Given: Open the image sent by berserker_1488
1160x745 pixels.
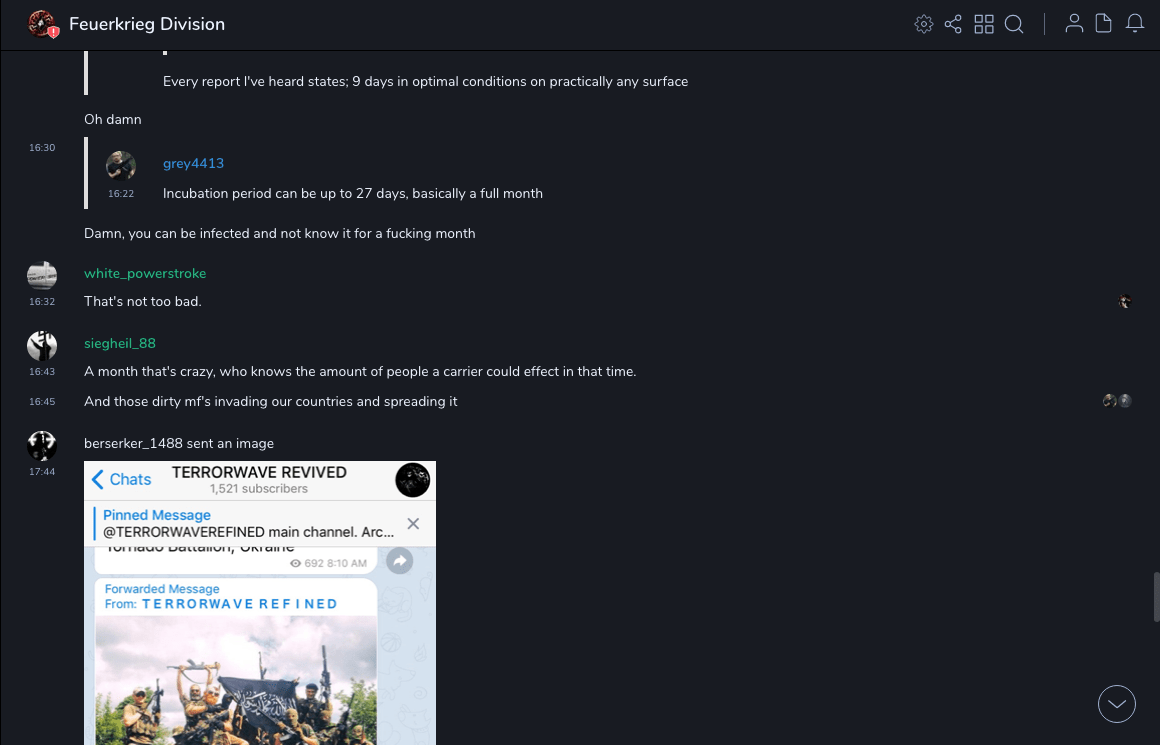Looking at the screenshot, I should pos(260,602).
